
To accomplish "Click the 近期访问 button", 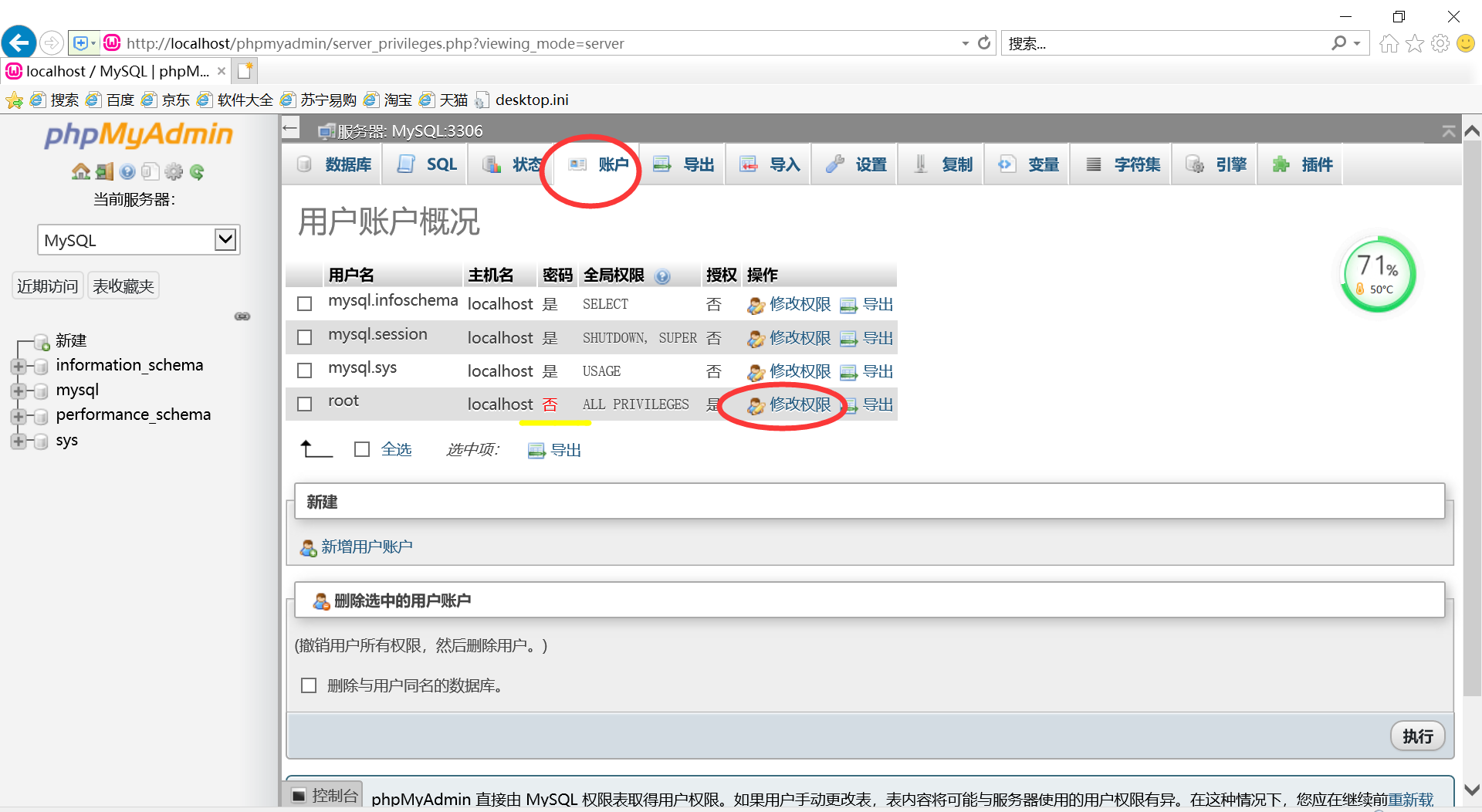I will point(47,286).
